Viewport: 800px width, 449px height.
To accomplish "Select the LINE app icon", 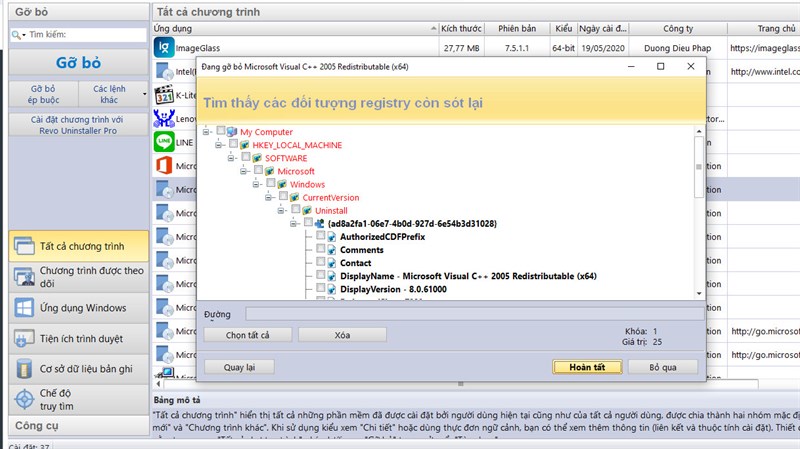I will click(164, 142).
